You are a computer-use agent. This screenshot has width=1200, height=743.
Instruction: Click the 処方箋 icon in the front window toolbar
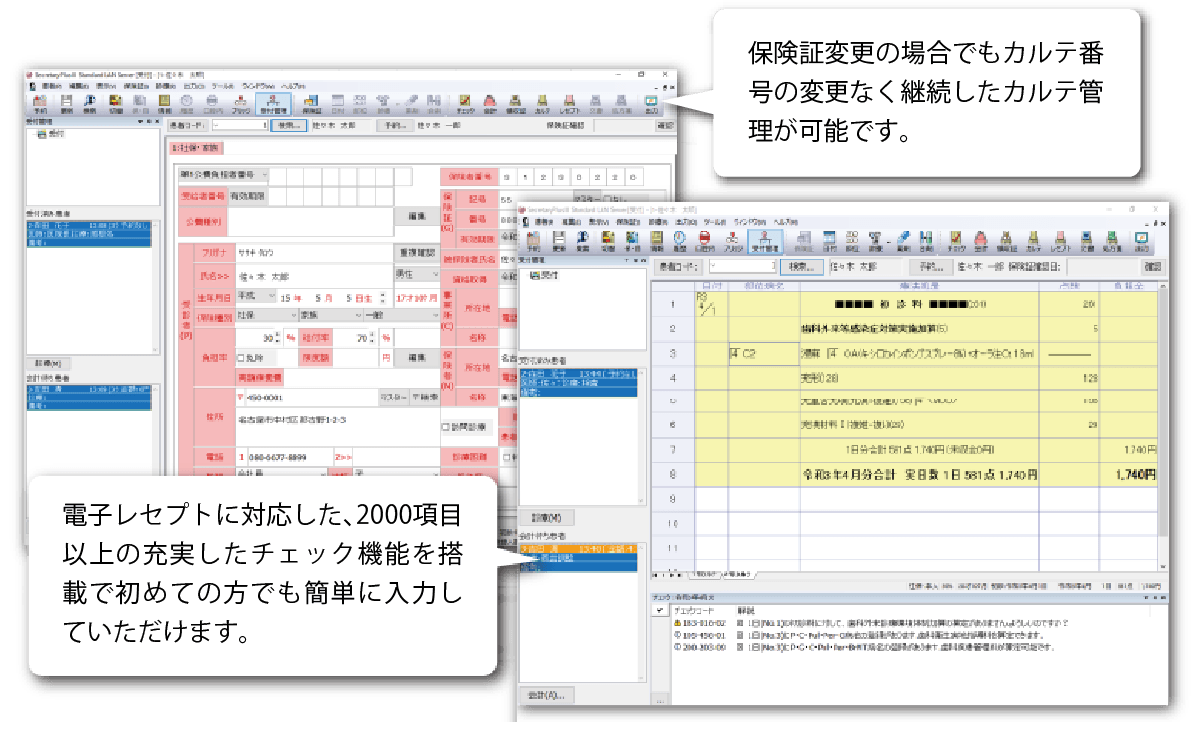pos(1111,243)
